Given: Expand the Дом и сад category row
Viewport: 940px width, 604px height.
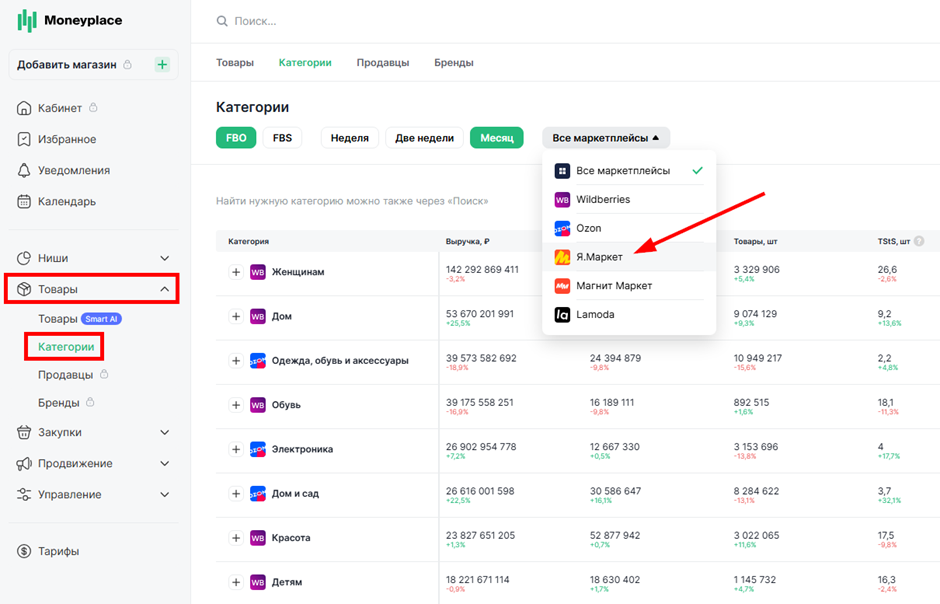Looking at the screenshot, I should click(x=236, y=494).
